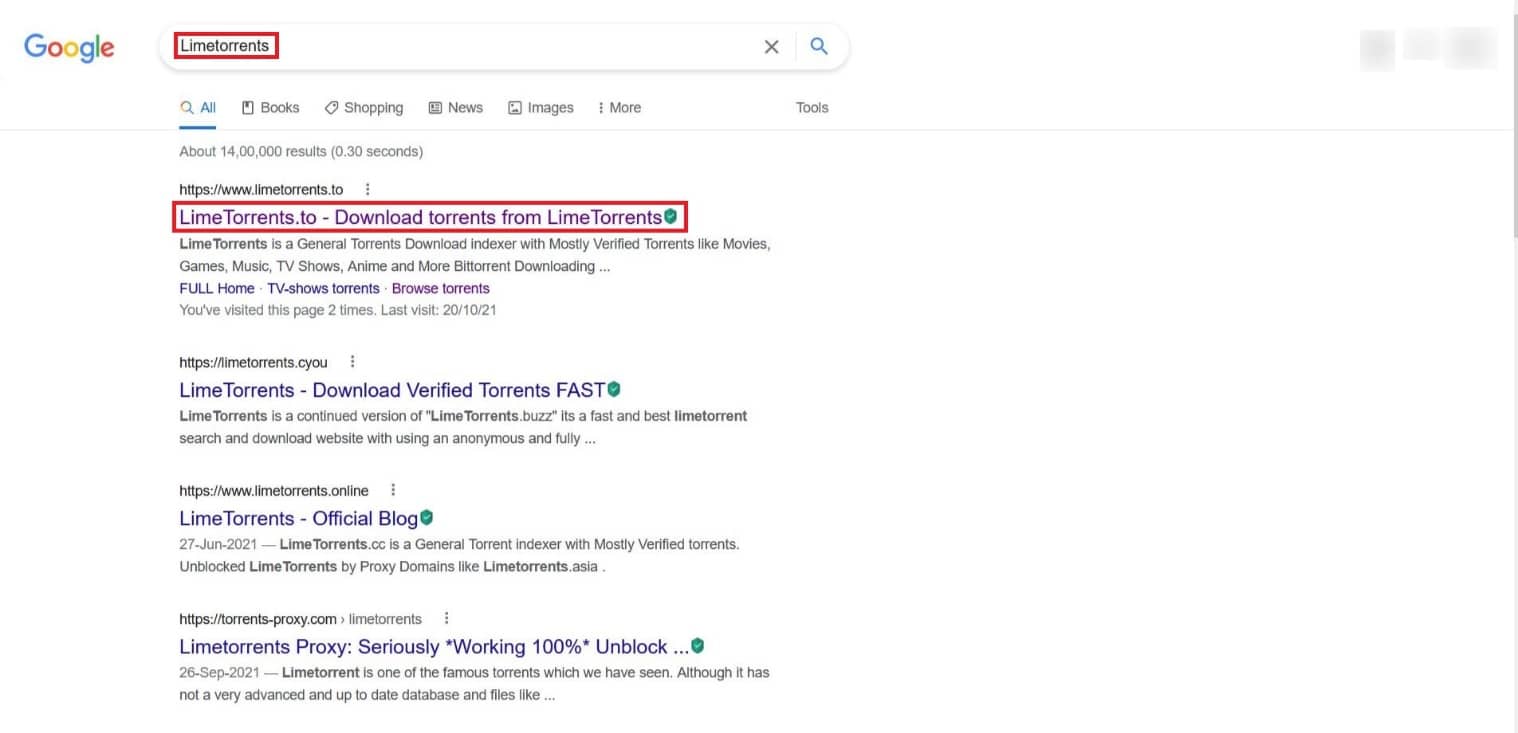Viewport: 1518px width, 733px height.
Task: Switch to the Images tab
Action: tap(541, 108)
